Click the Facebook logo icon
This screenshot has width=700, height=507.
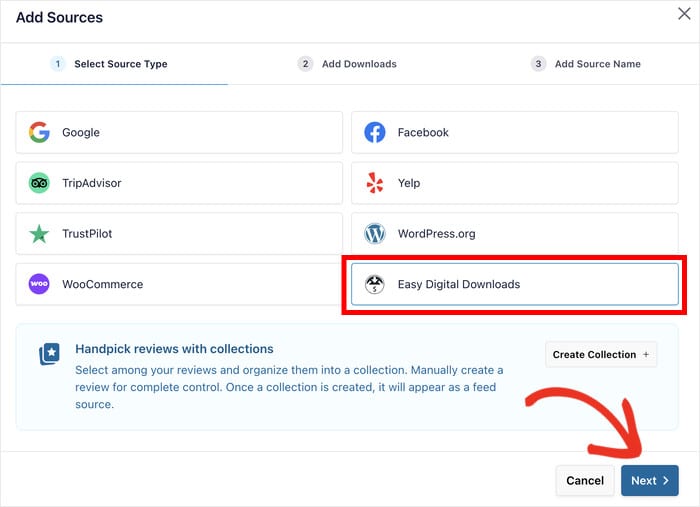pos(375,133)
